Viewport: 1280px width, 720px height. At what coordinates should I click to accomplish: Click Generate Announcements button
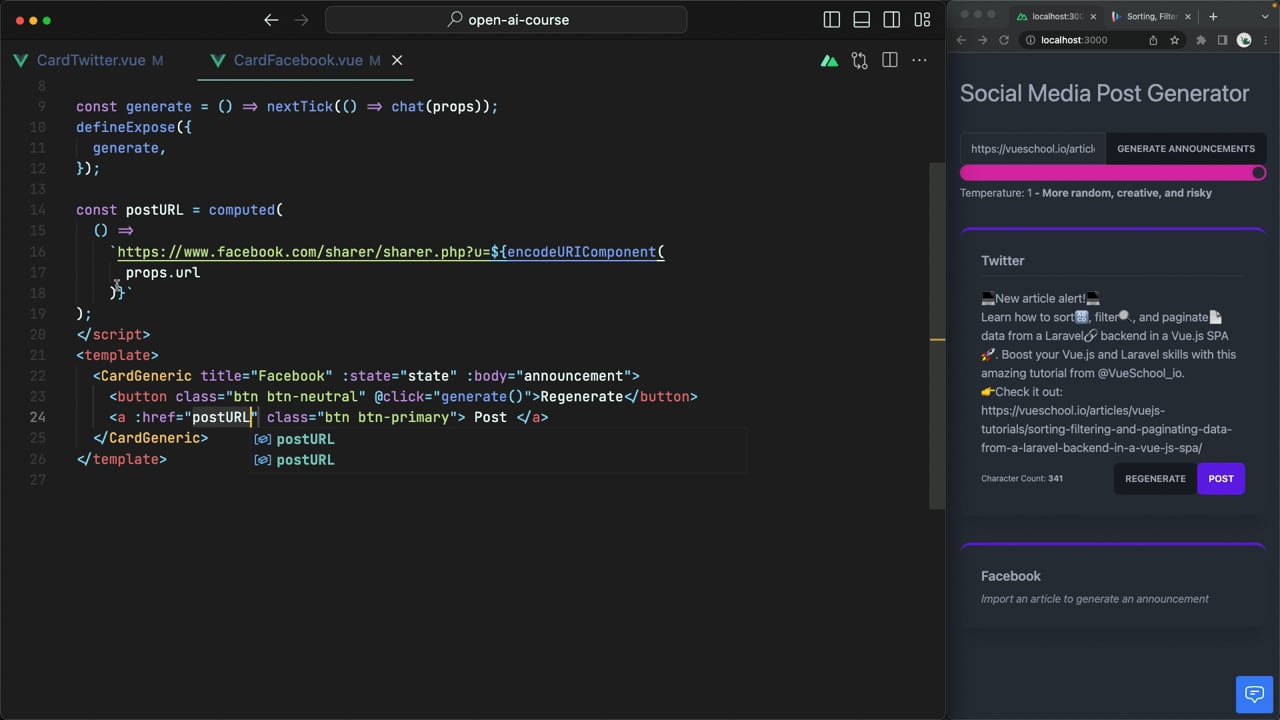1186,149
